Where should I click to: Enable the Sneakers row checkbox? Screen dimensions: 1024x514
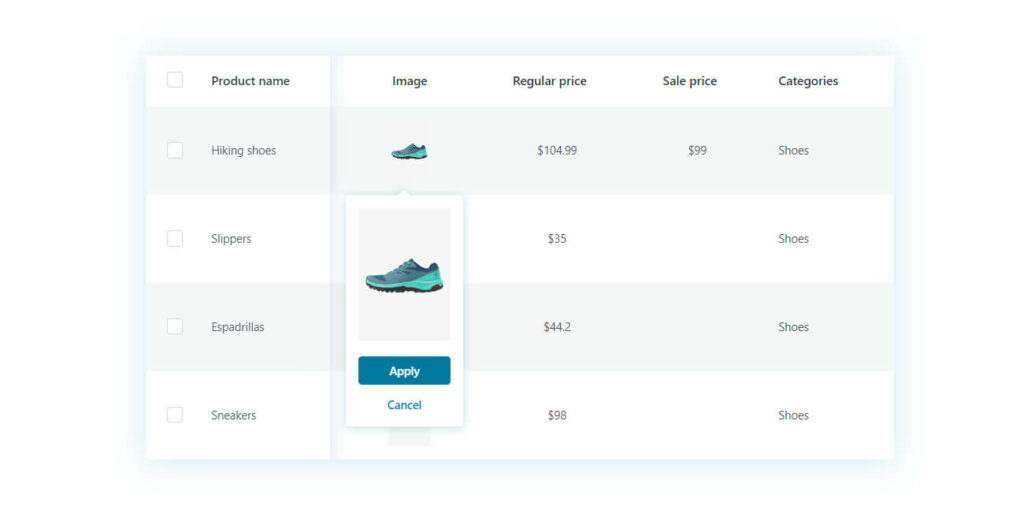[175, 415]
